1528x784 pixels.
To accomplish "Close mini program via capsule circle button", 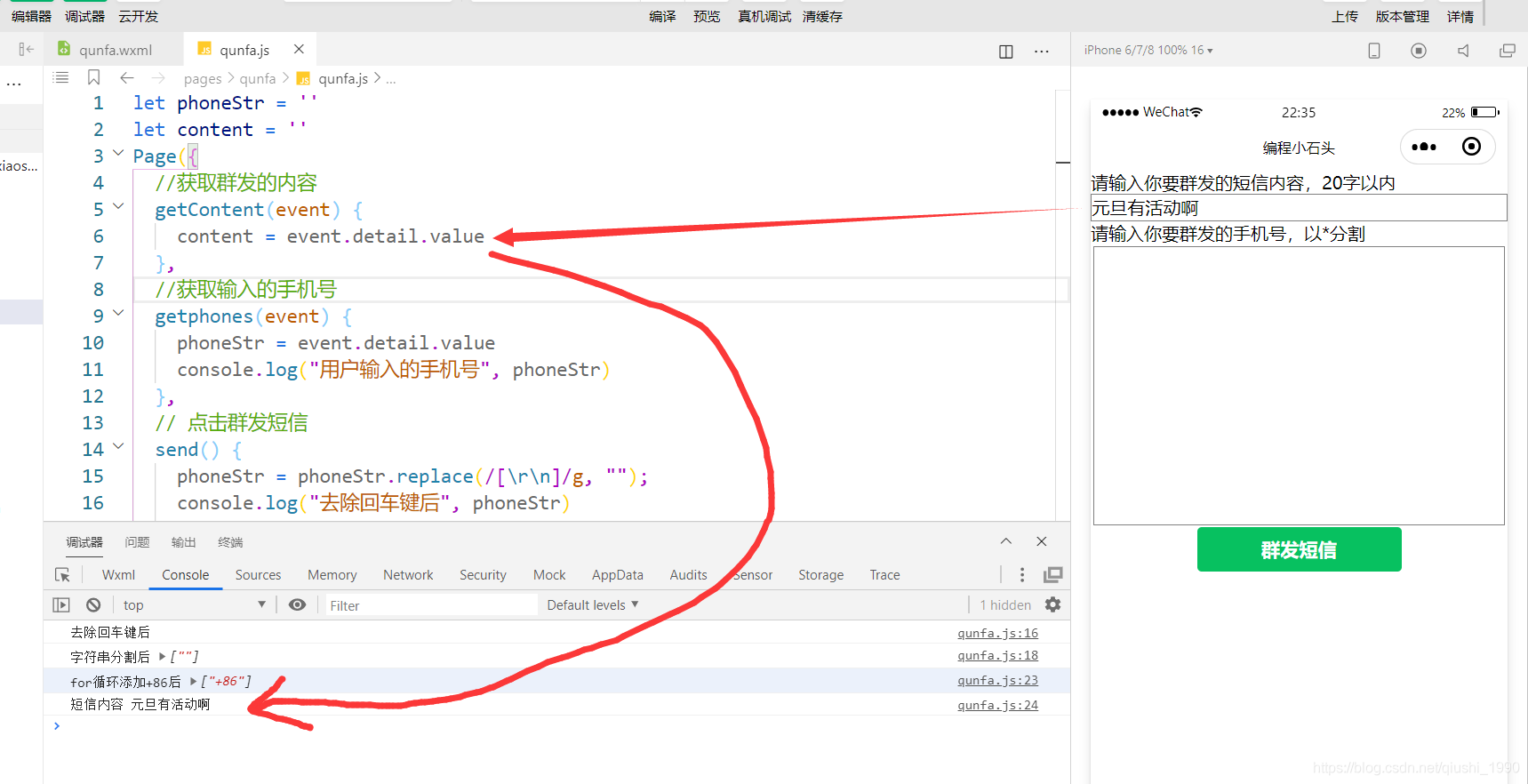I will point(1472,147).
